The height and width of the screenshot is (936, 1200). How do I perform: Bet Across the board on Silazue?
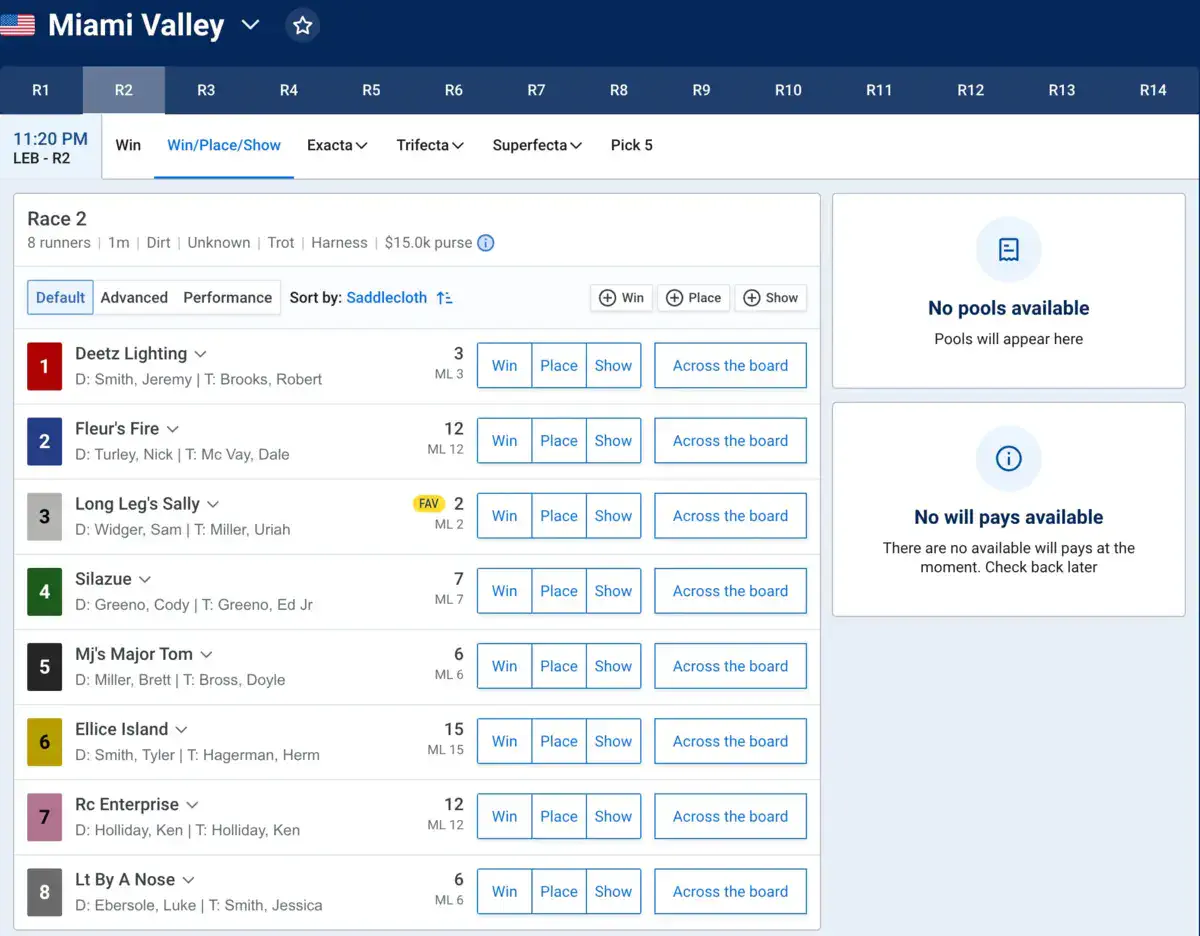(x=730, y=591)
